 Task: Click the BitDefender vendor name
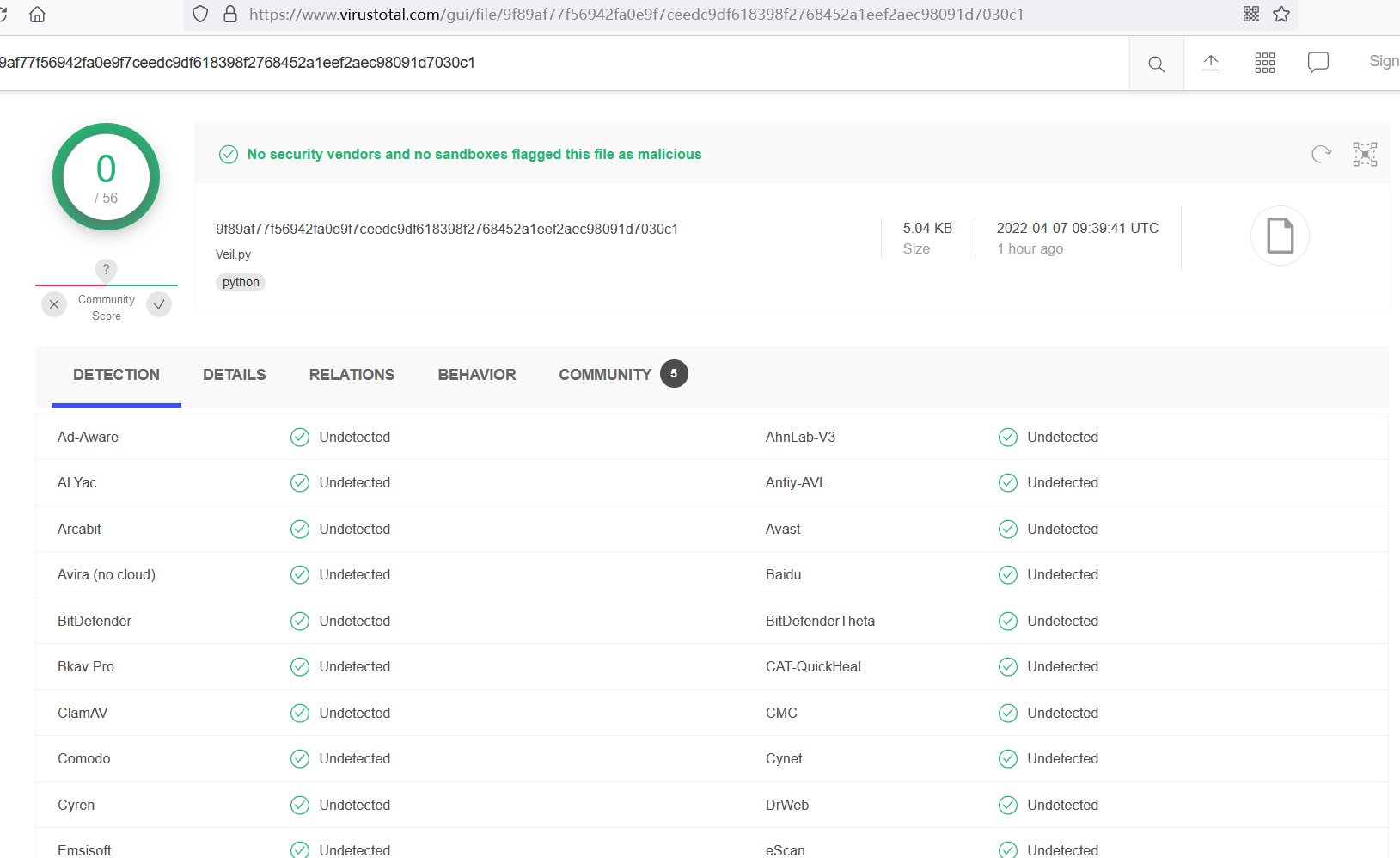coord(95,621)
